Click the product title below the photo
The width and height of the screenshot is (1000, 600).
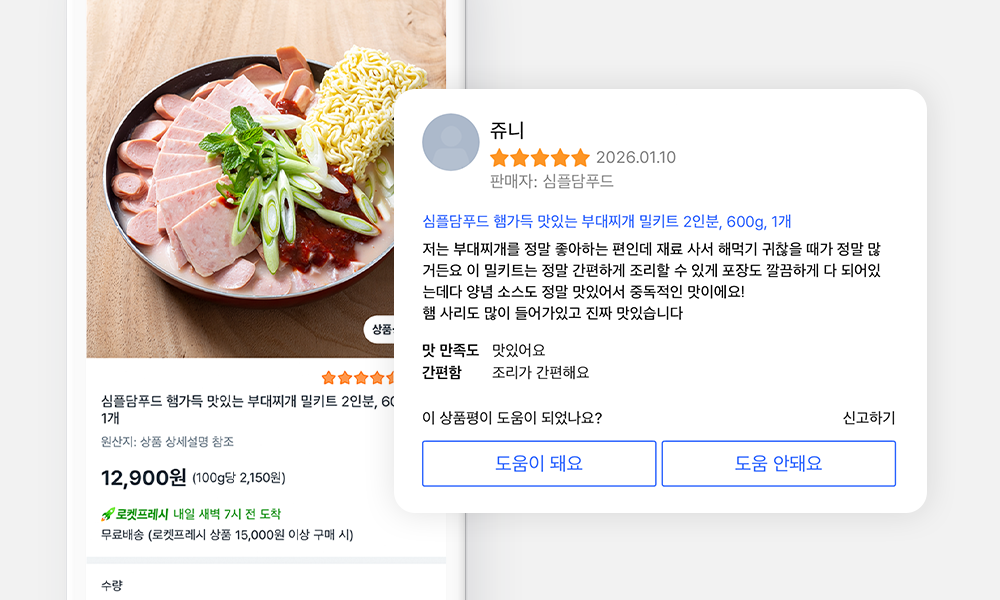tap(247, 409)
